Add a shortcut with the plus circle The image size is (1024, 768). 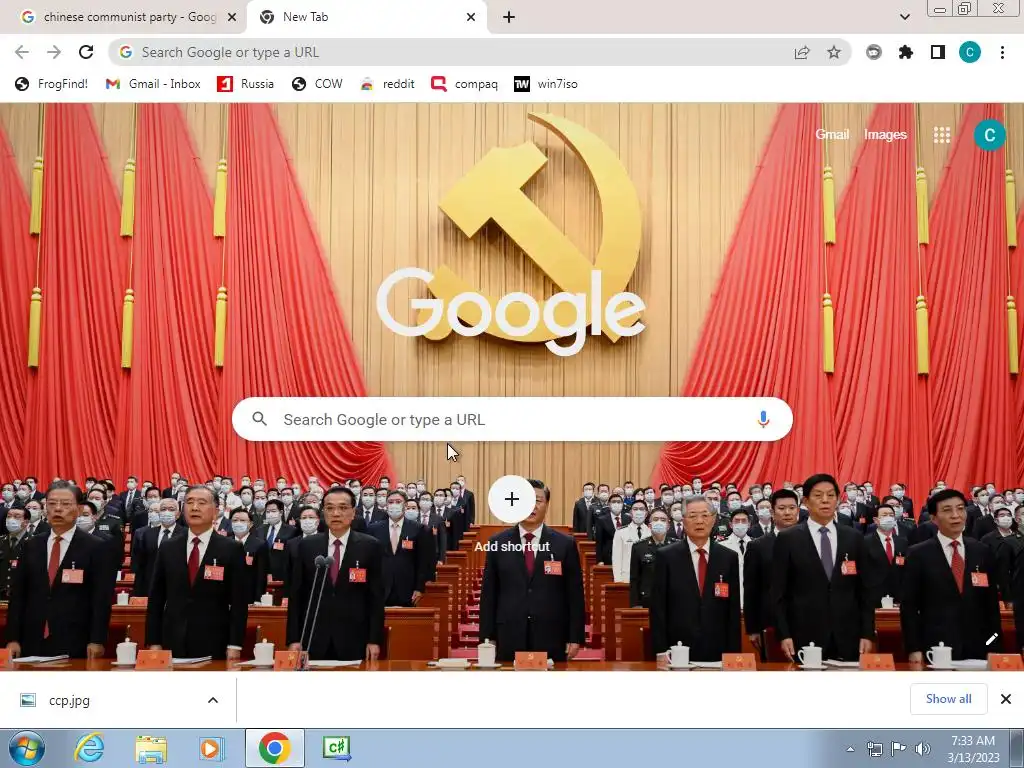click(x=512, y=500)
